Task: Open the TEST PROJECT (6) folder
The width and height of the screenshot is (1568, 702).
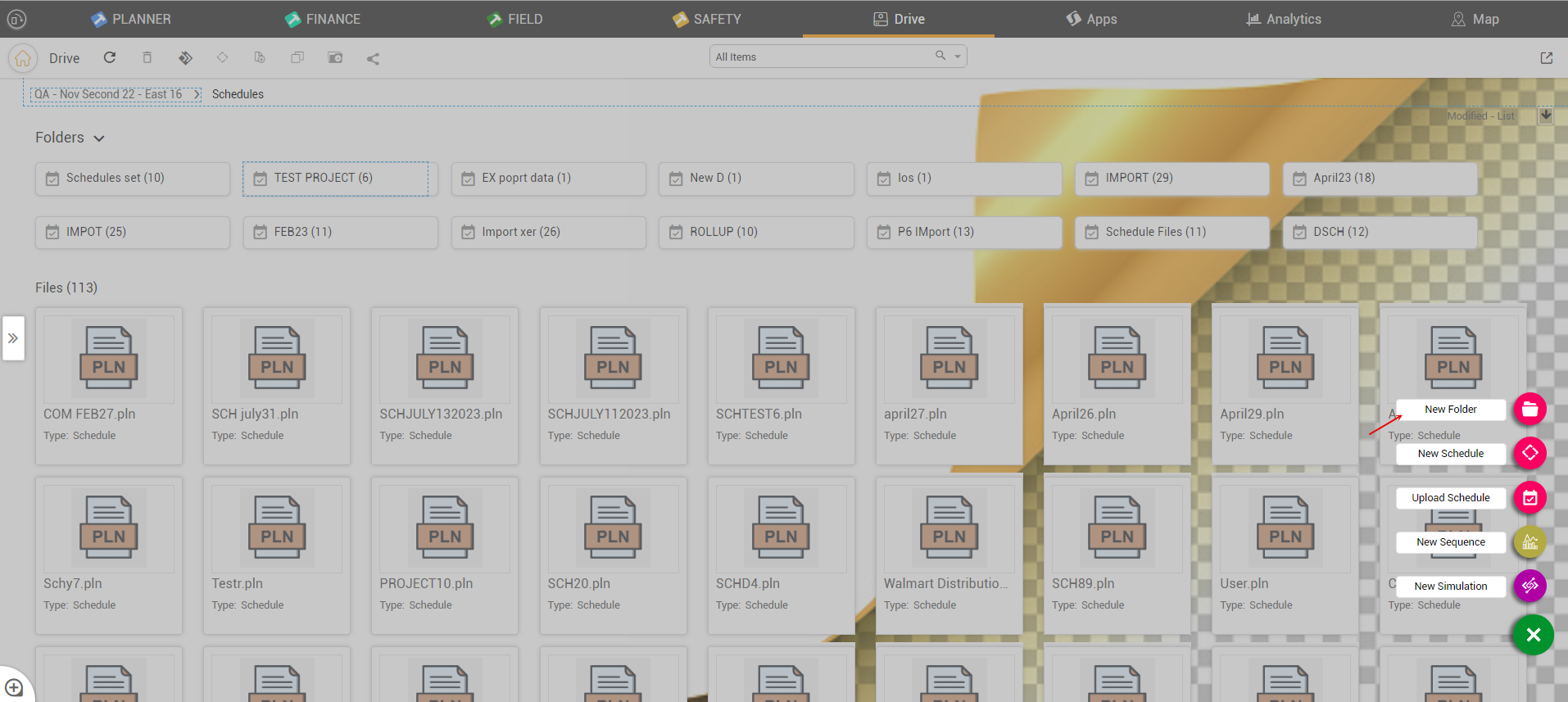Action: coord(340,179)
